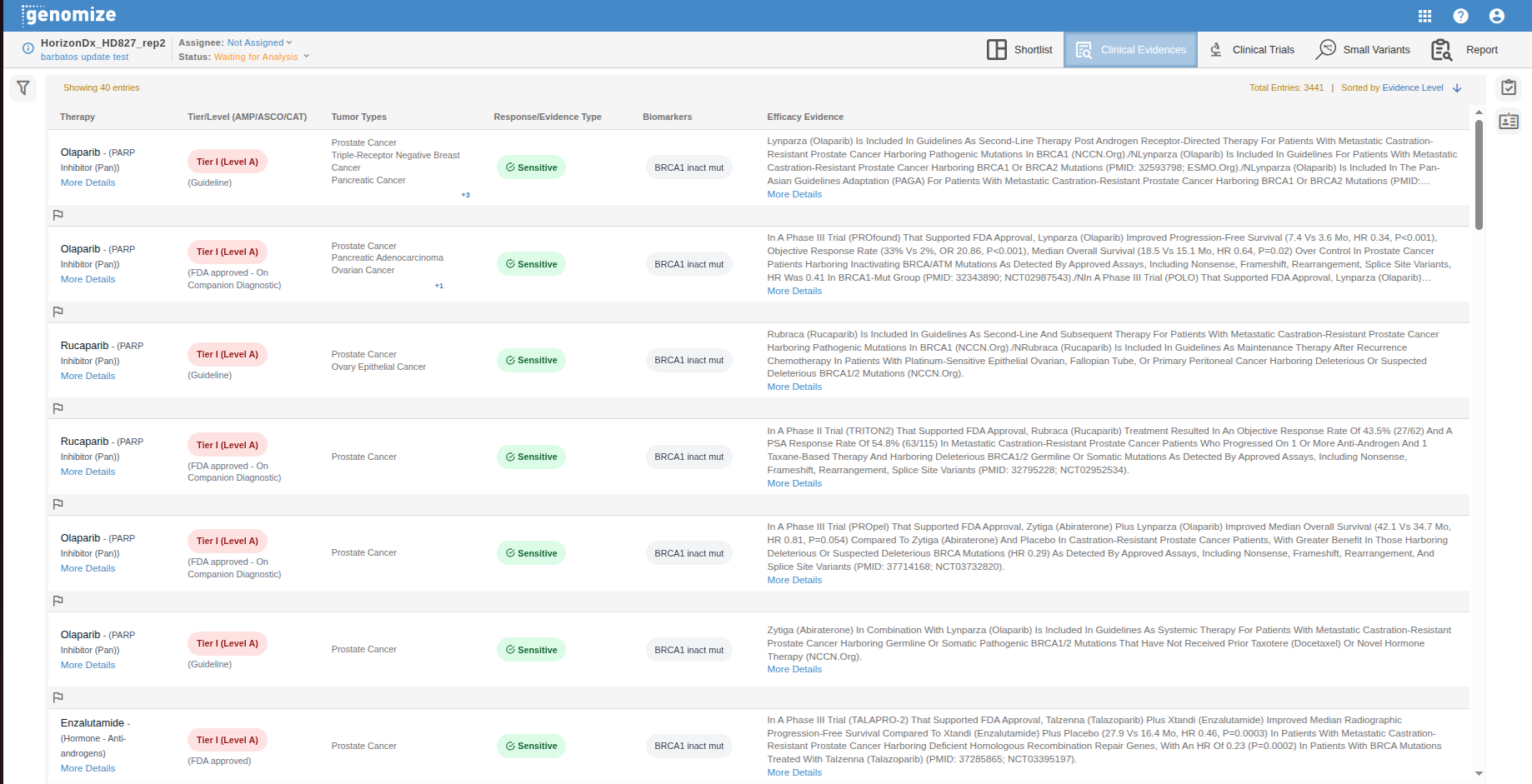Expand the +3 tumor types in first row

(x=465, y=195)
